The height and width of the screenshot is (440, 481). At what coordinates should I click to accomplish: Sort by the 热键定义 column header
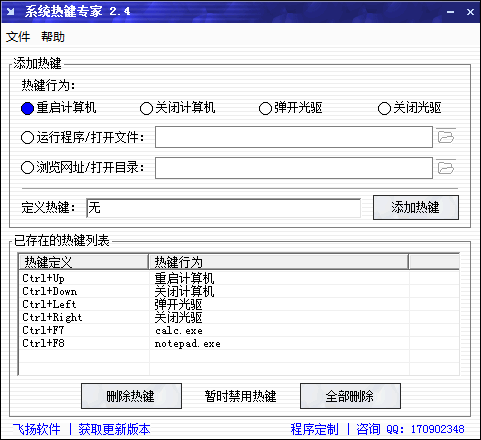click(x=84, y=262)
